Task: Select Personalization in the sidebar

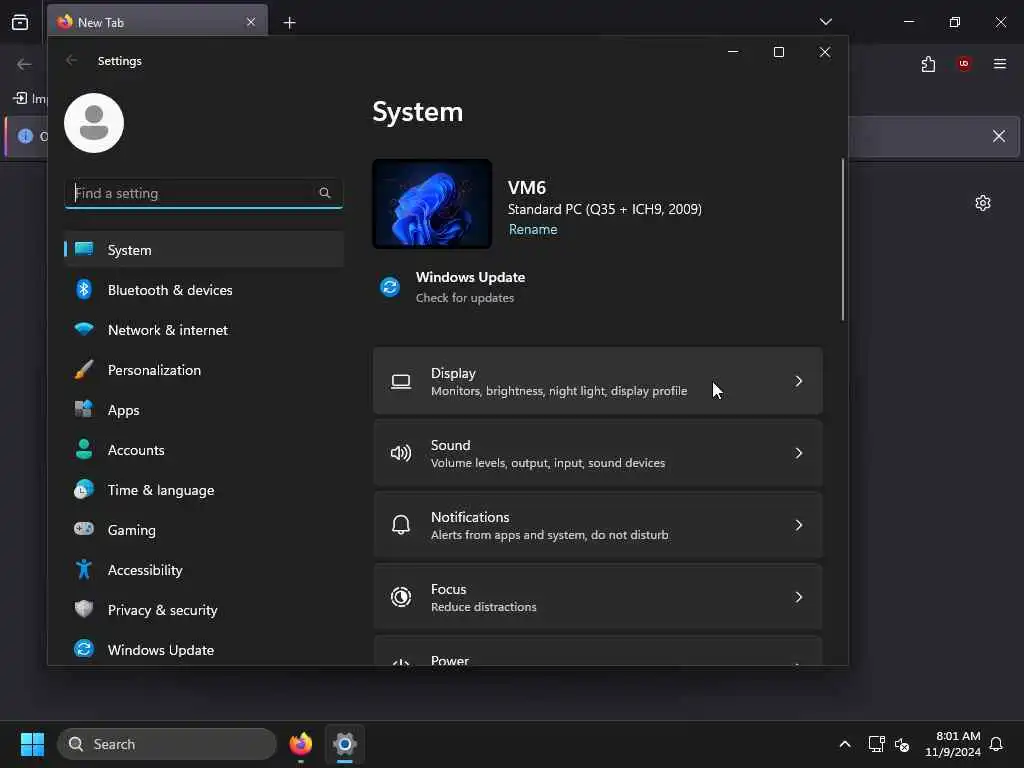Action: tap(204, 370)
